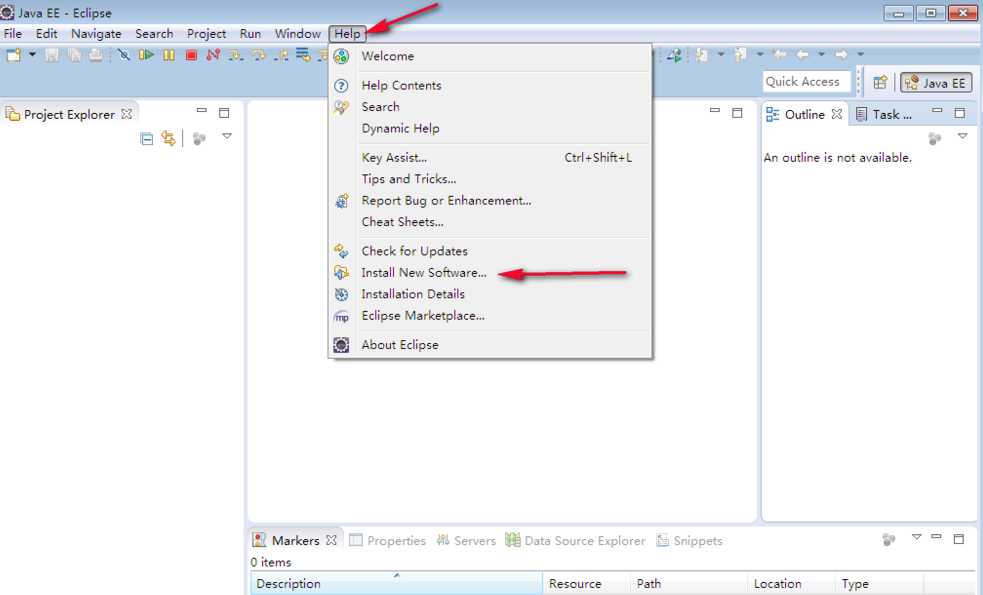Close the open Help menu
This screenshot has height=595, width=983.
point(347,34)
